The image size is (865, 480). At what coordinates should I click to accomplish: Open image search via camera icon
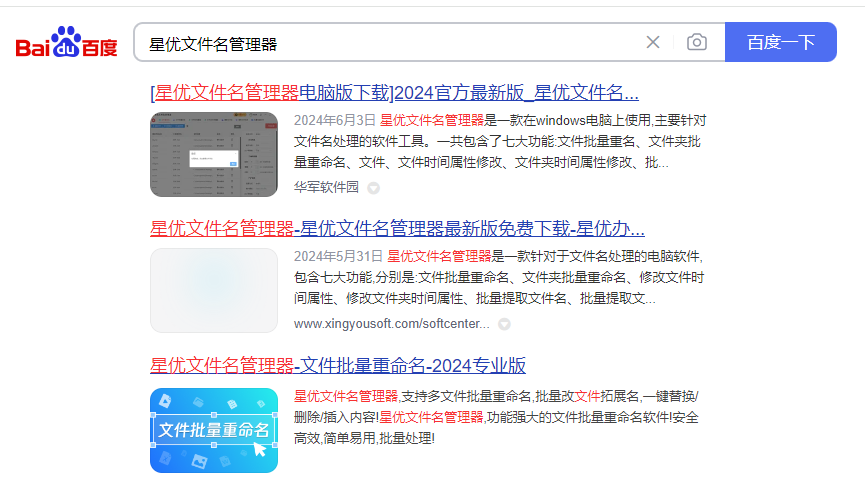pos(697,42)
